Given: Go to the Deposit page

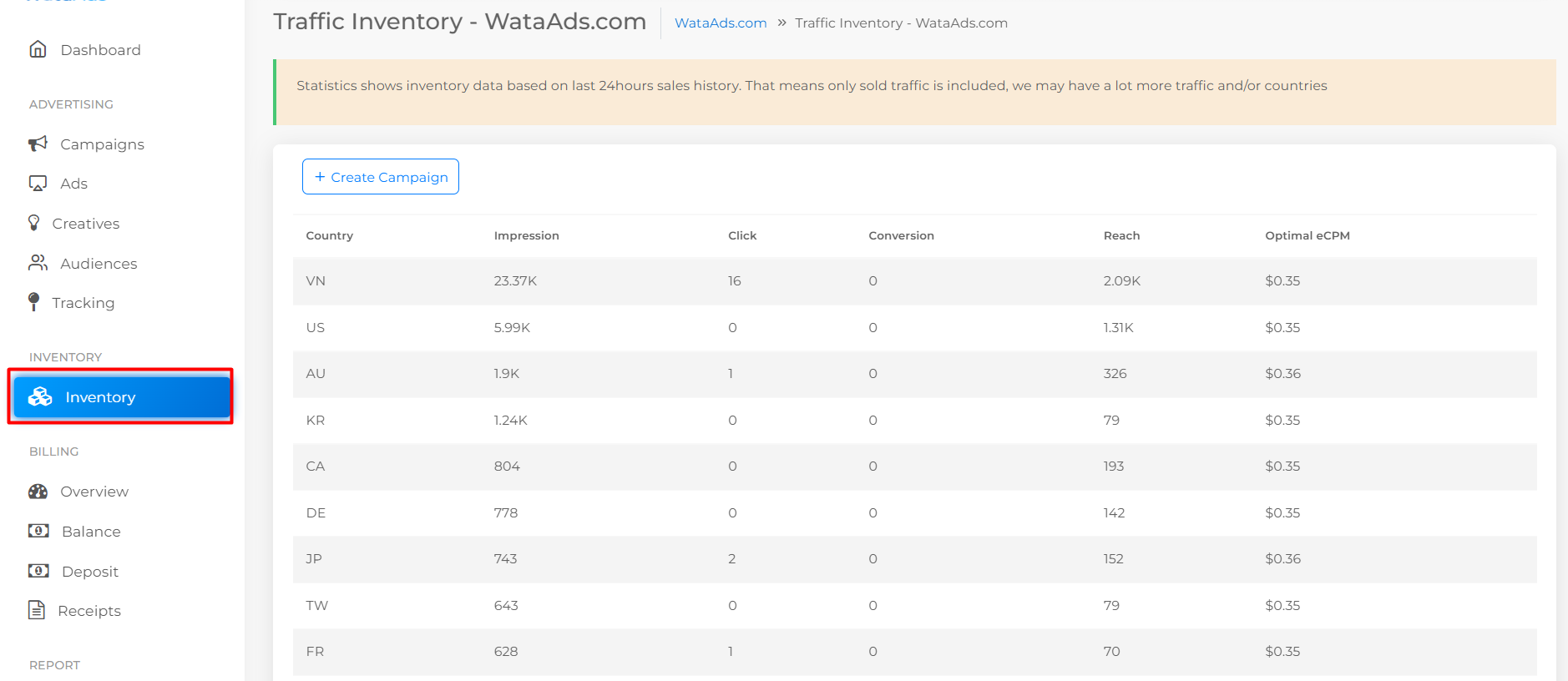Looking at the screenshot, I should pyautogui.click(x=90, y=572).
